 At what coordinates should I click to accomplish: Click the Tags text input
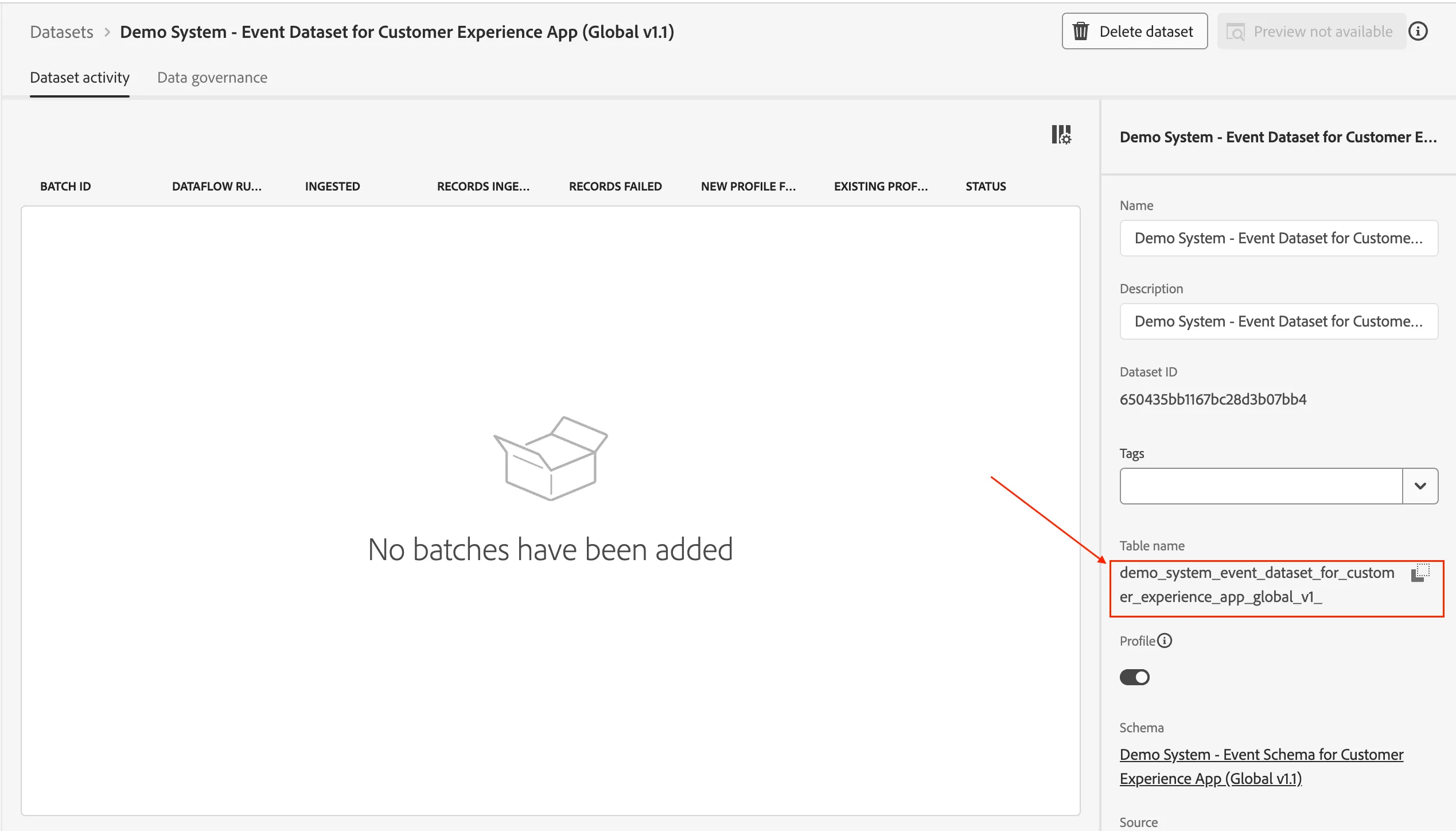1262,486
